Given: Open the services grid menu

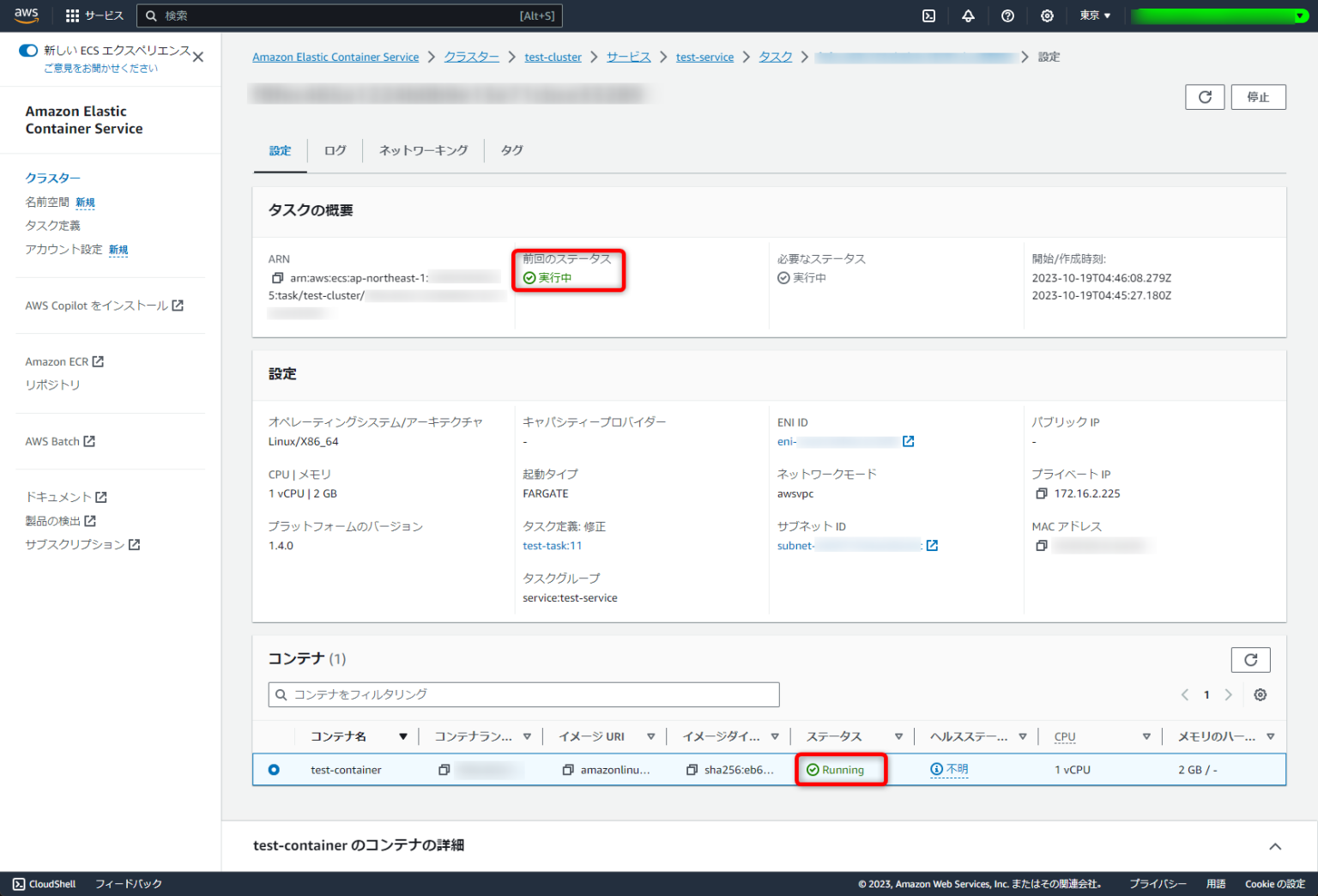Looking at the screenshot, I should (71, 15).
